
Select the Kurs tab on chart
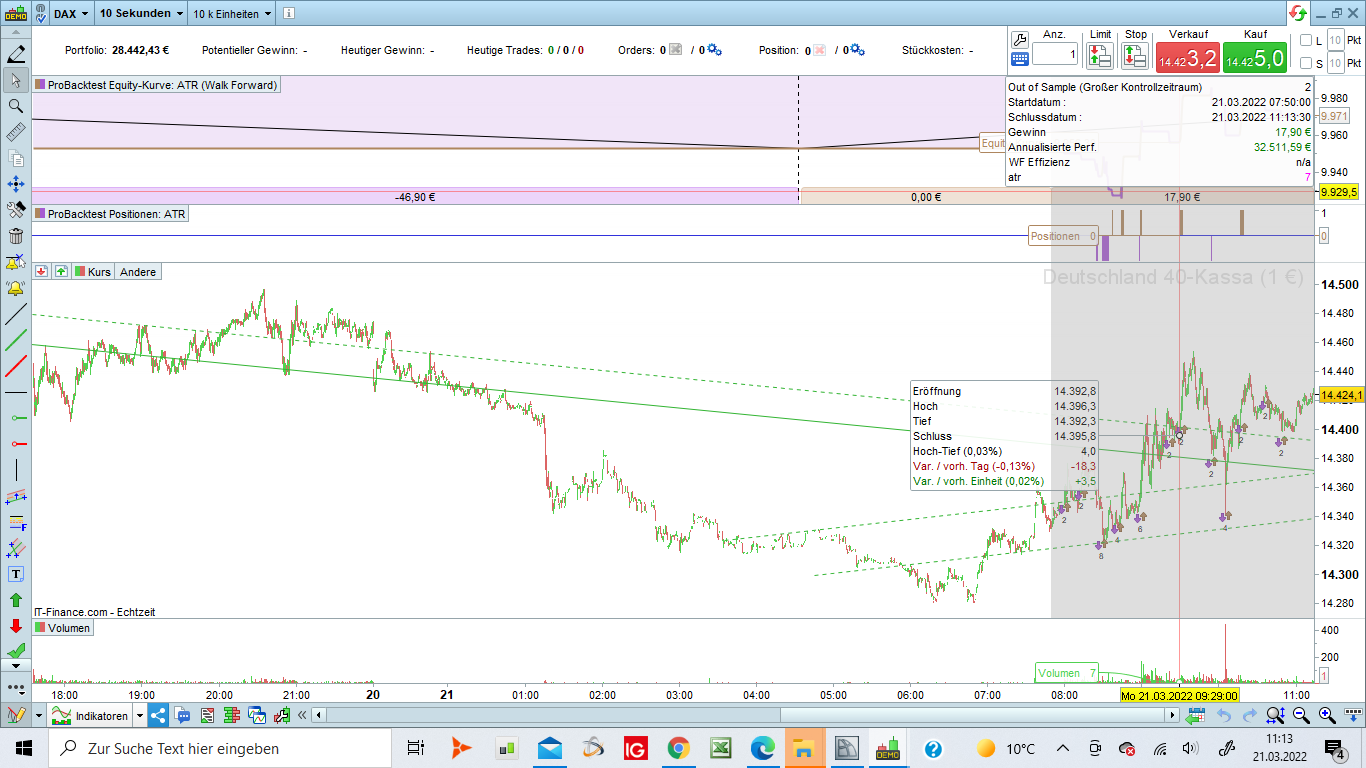point(99,272)
